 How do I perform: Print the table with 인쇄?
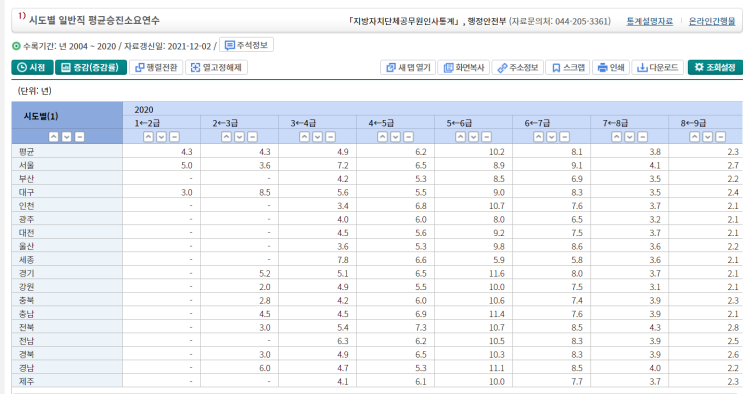click(611, 67)
